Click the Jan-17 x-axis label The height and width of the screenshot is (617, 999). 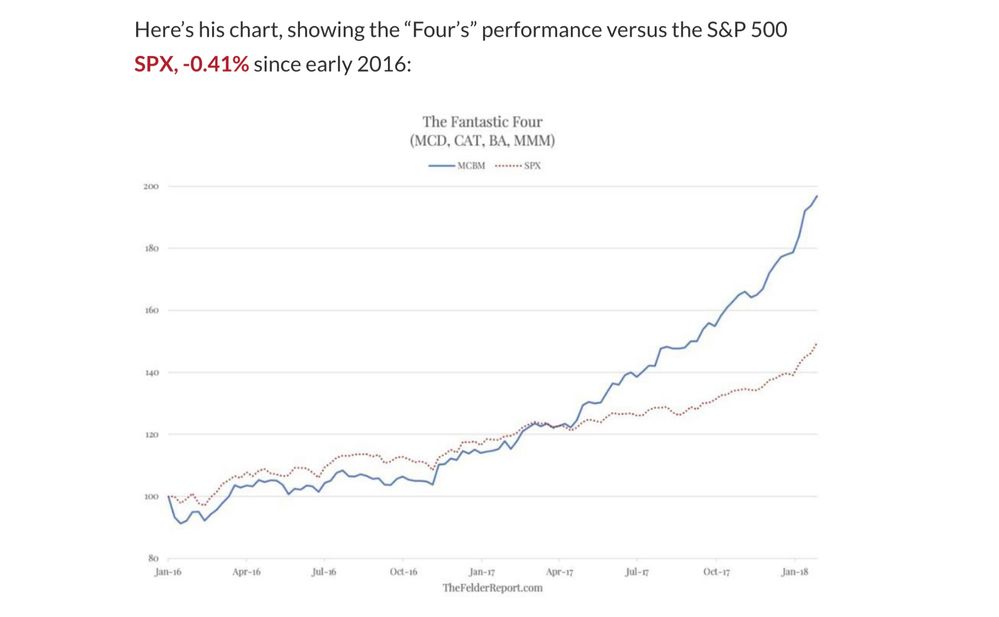[482, 572]
